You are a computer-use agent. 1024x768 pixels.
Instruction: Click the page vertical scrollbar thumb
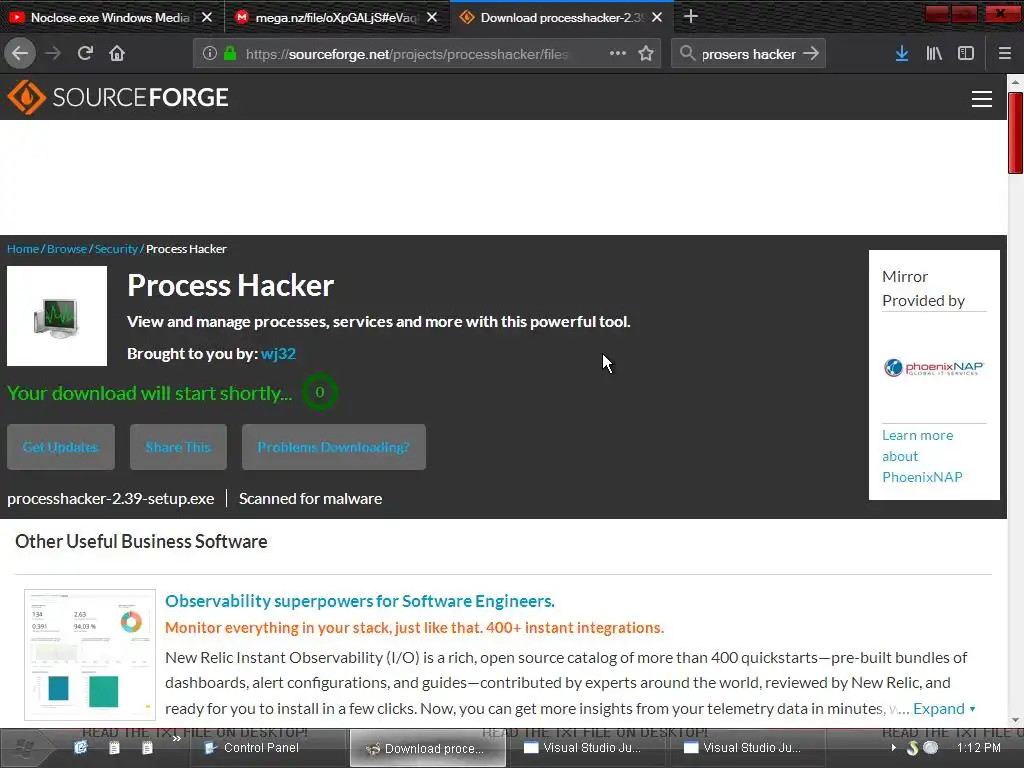pyautogui.click(x=1015, y=133)
